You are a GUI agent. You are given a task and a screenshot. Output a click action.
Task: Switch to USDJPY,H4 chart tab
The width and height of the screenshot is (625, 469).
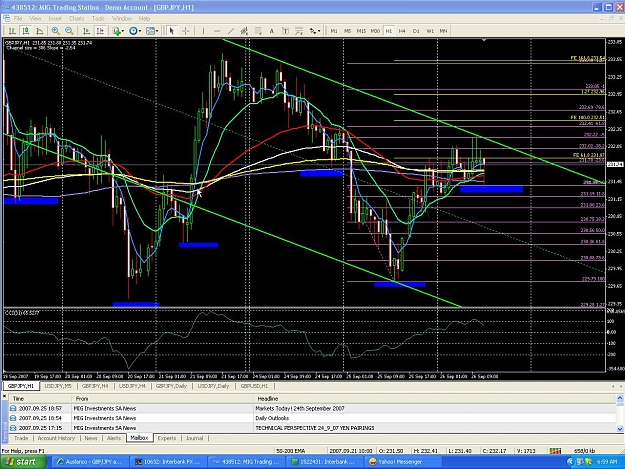pyautogui.click(x=132, y=386)
